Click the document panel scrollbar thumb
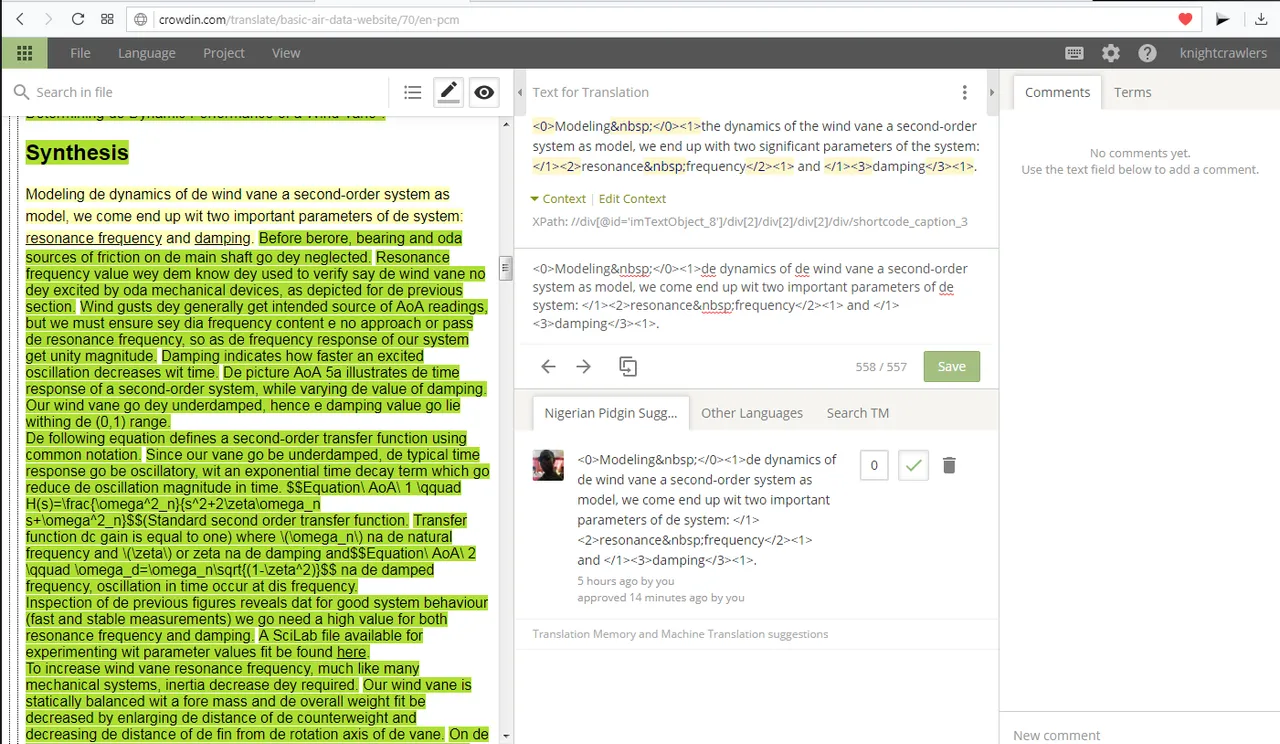The image size is (1280, 744). tap(505, 267)
